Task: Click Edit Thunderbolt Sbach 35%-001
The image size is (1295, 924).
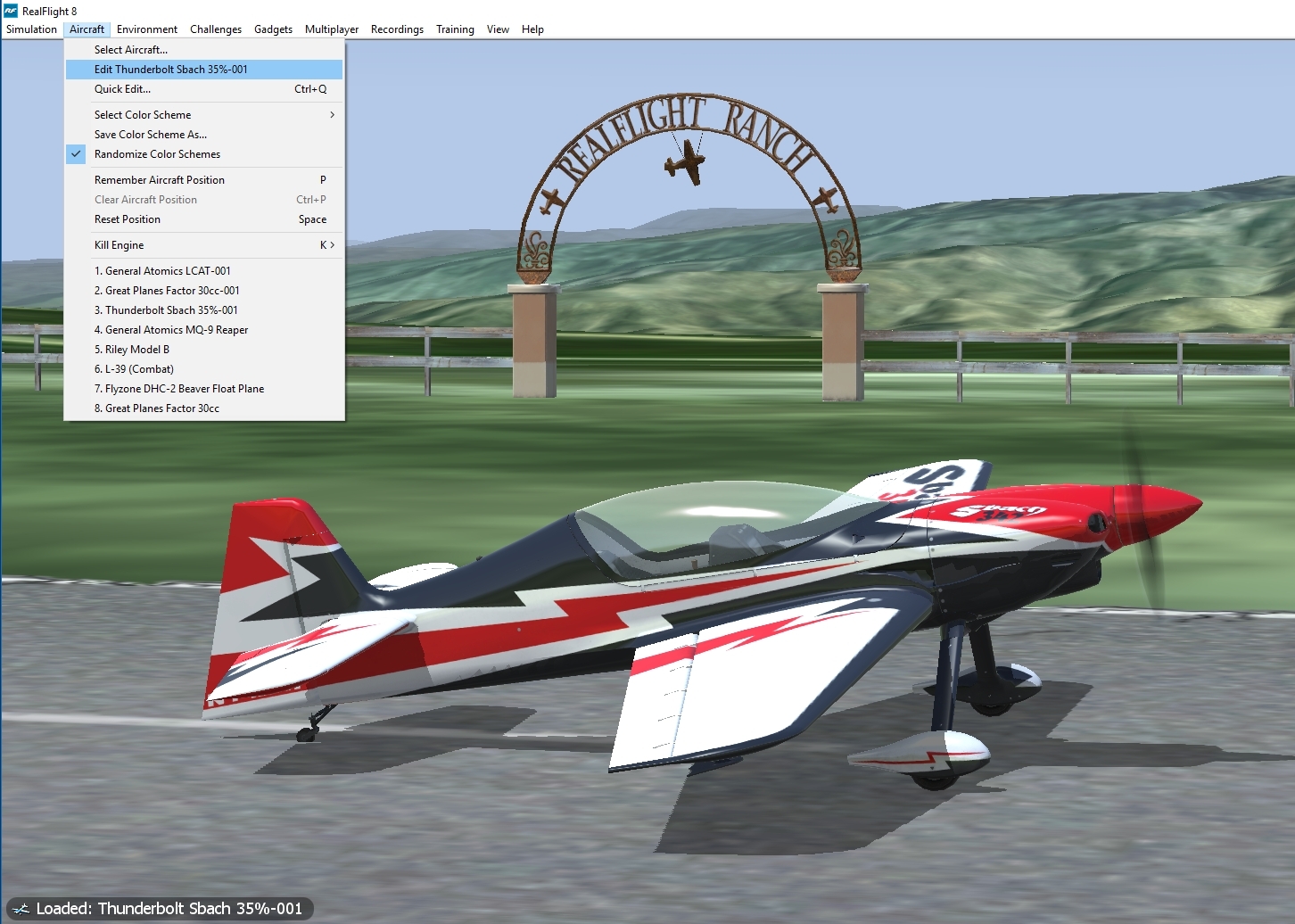Action: pos(204,70)
